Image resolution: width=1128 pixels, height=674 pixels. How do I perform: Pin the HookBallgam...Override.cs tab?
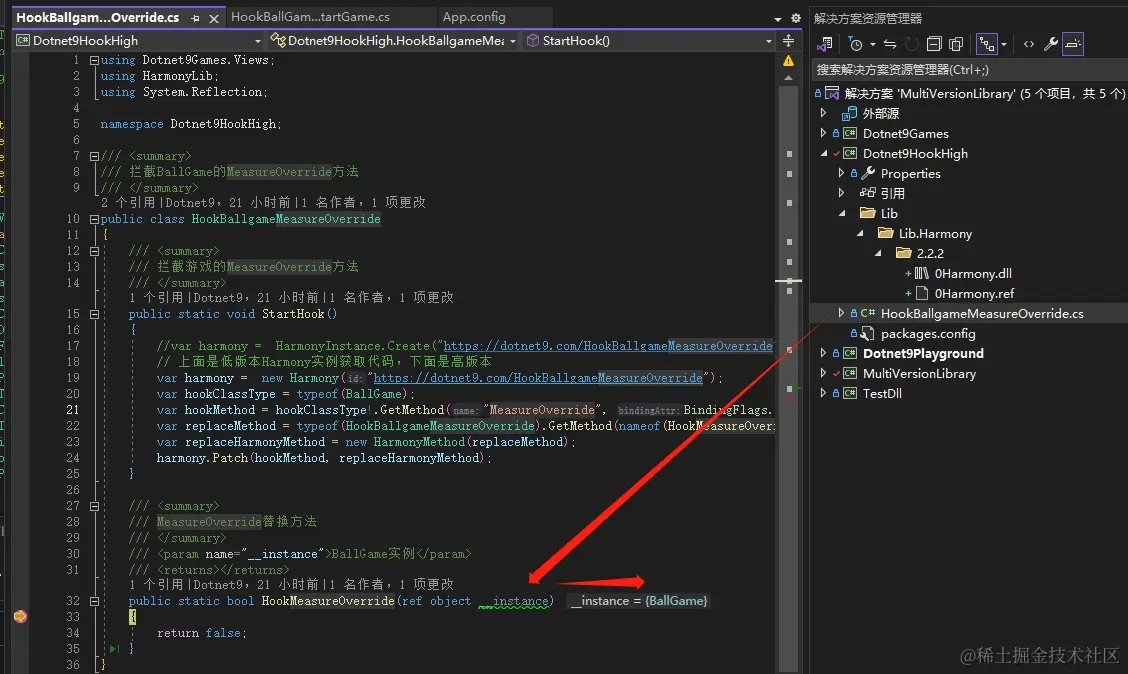(196, 19)
